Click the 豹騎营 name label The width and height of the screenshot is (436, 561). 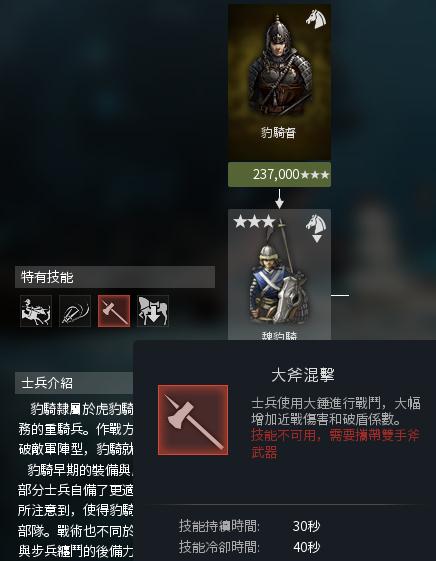point(279,133)
